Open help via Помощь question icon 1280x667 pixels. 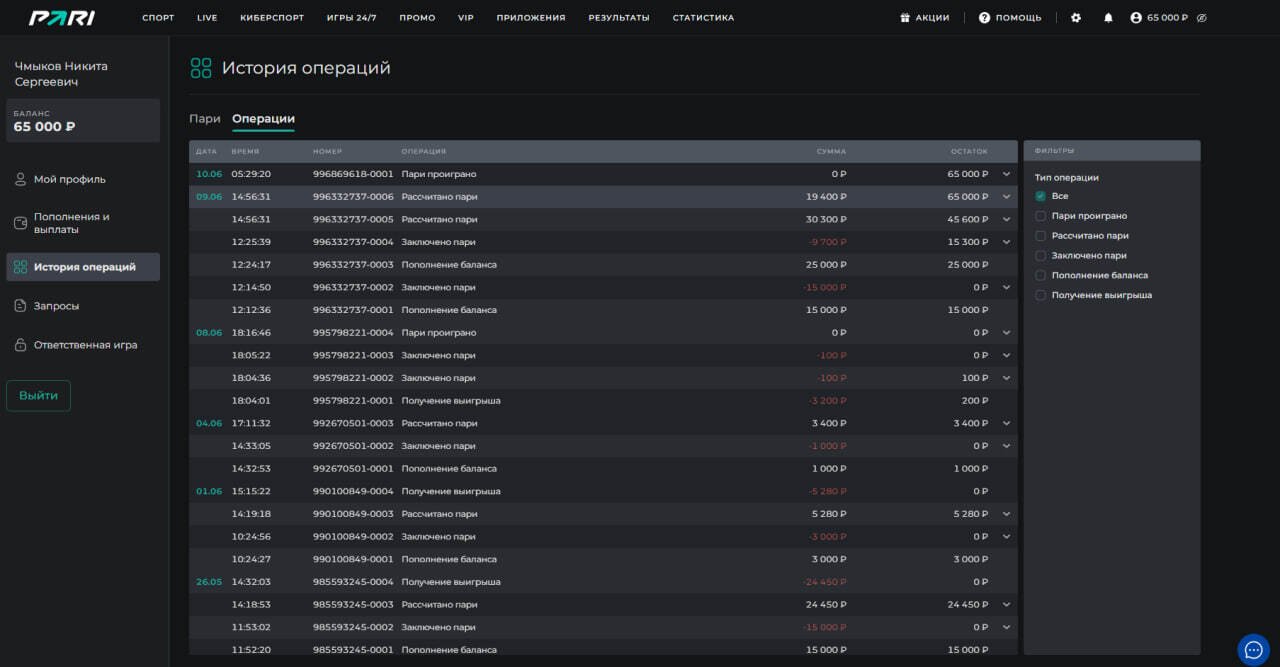tap(984, 18)
